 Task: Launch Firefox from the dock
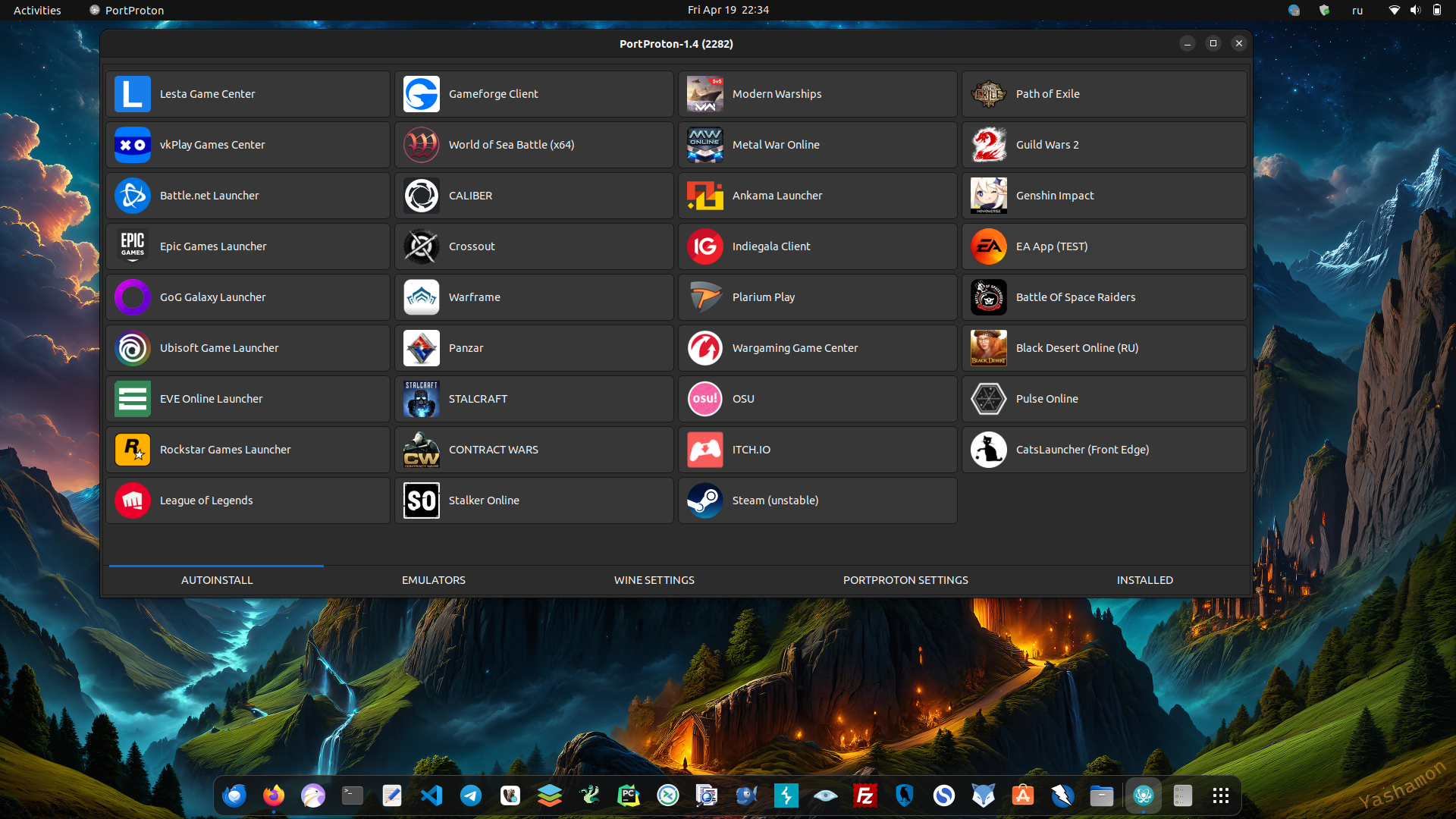pyautogui.click(x=274, y=795)
